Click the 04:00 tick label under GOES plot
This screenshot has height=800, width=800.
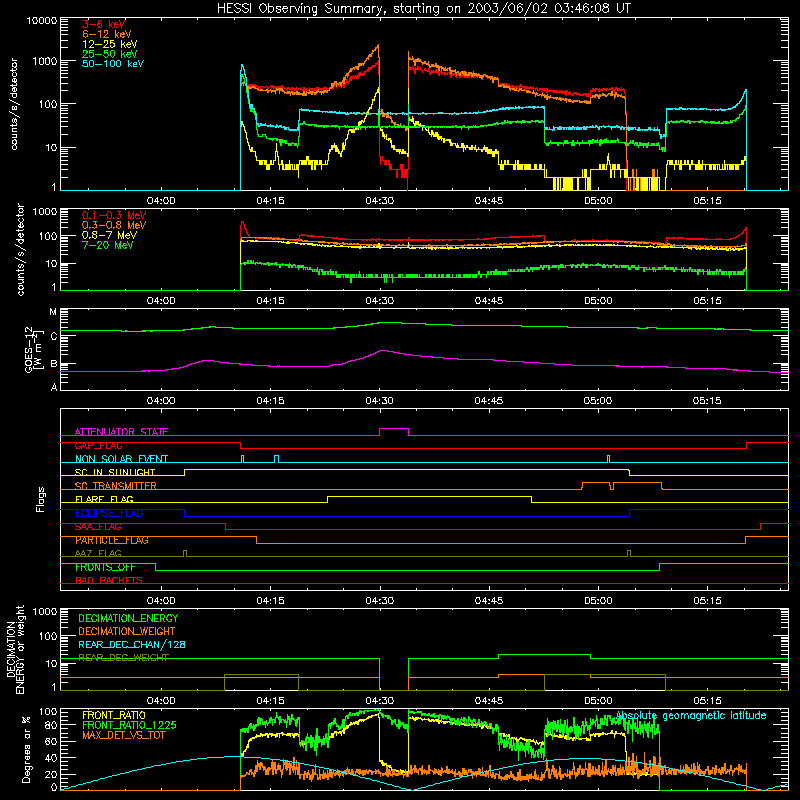point(161,401)
